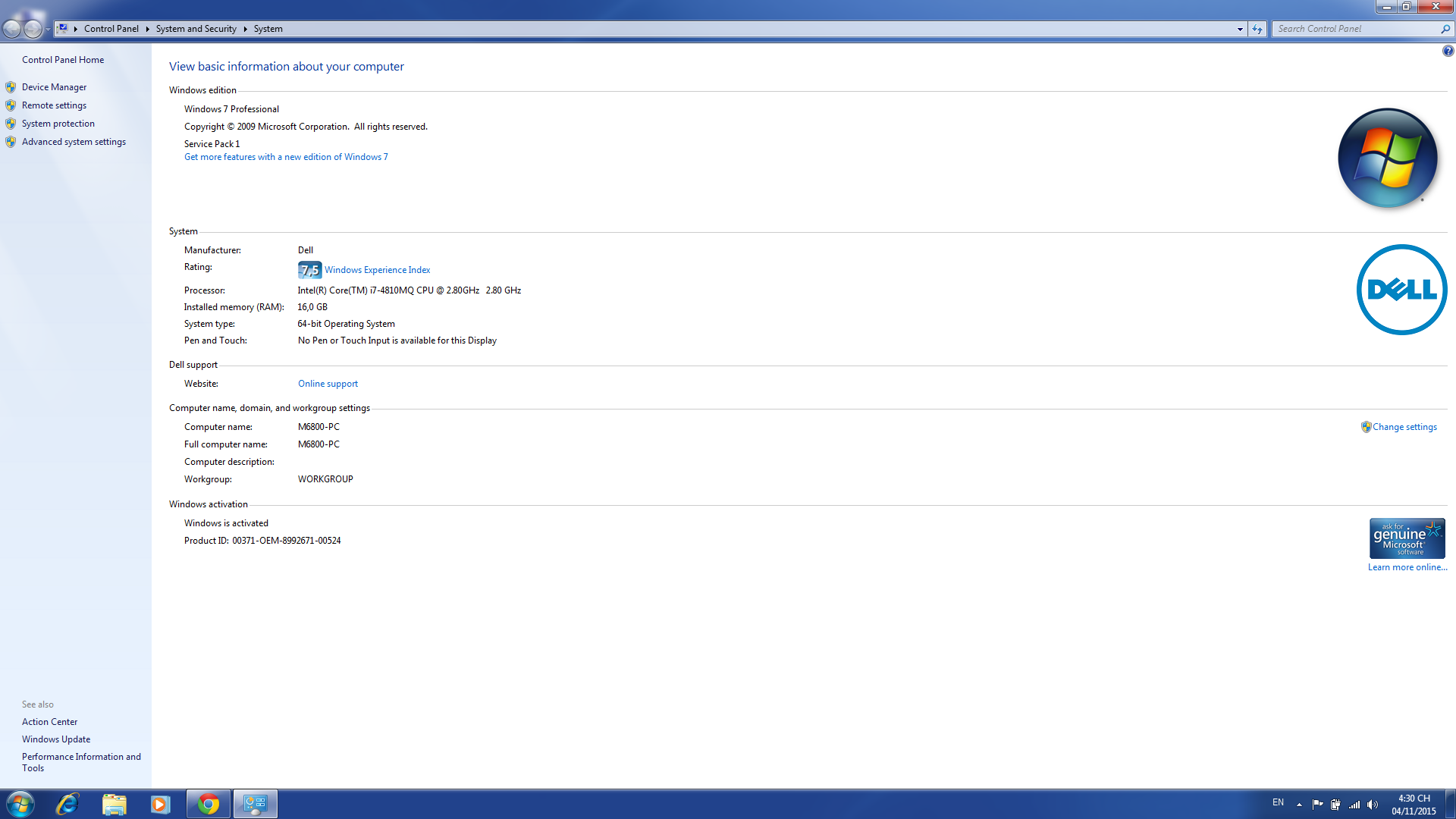Click the Advanced system settings shield icon
Screen dimensions: 1456x819
coord(11,142)
